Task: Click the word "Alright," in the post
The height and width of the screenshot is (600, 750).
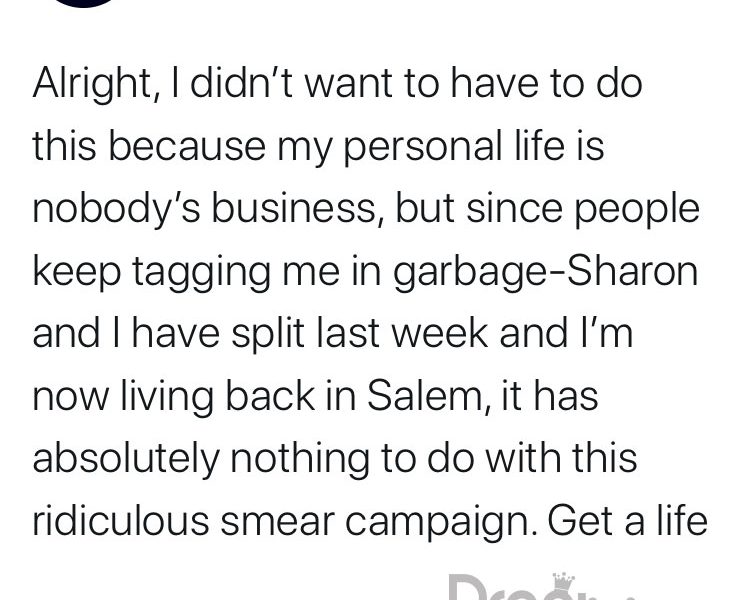Action: (x=93, y=84)
